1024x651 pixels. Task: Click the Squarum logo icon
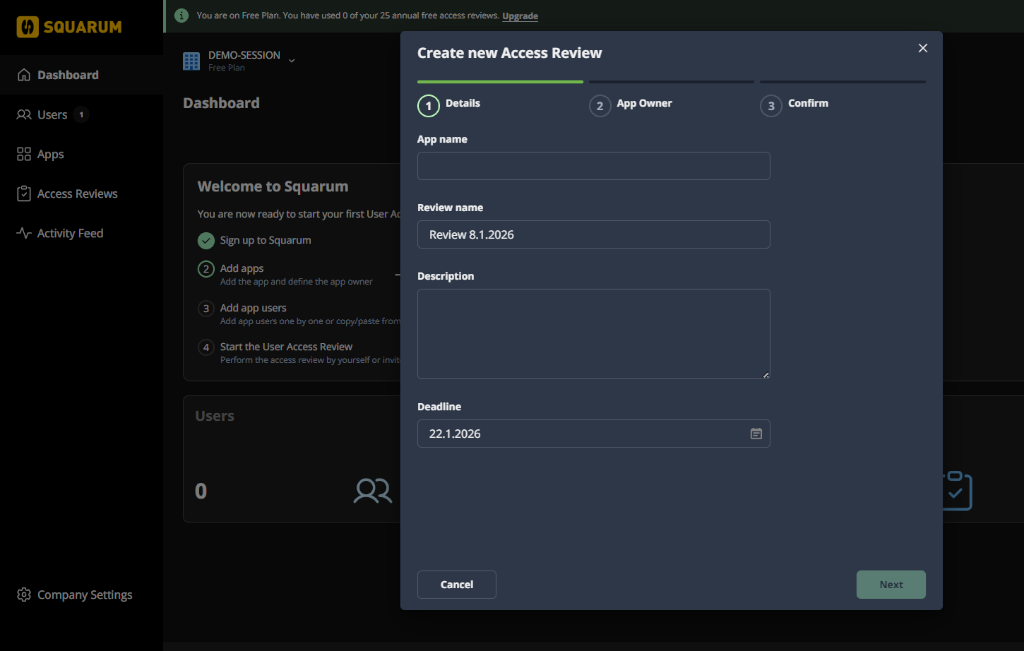pyautogui.click(x=28, y=27)
